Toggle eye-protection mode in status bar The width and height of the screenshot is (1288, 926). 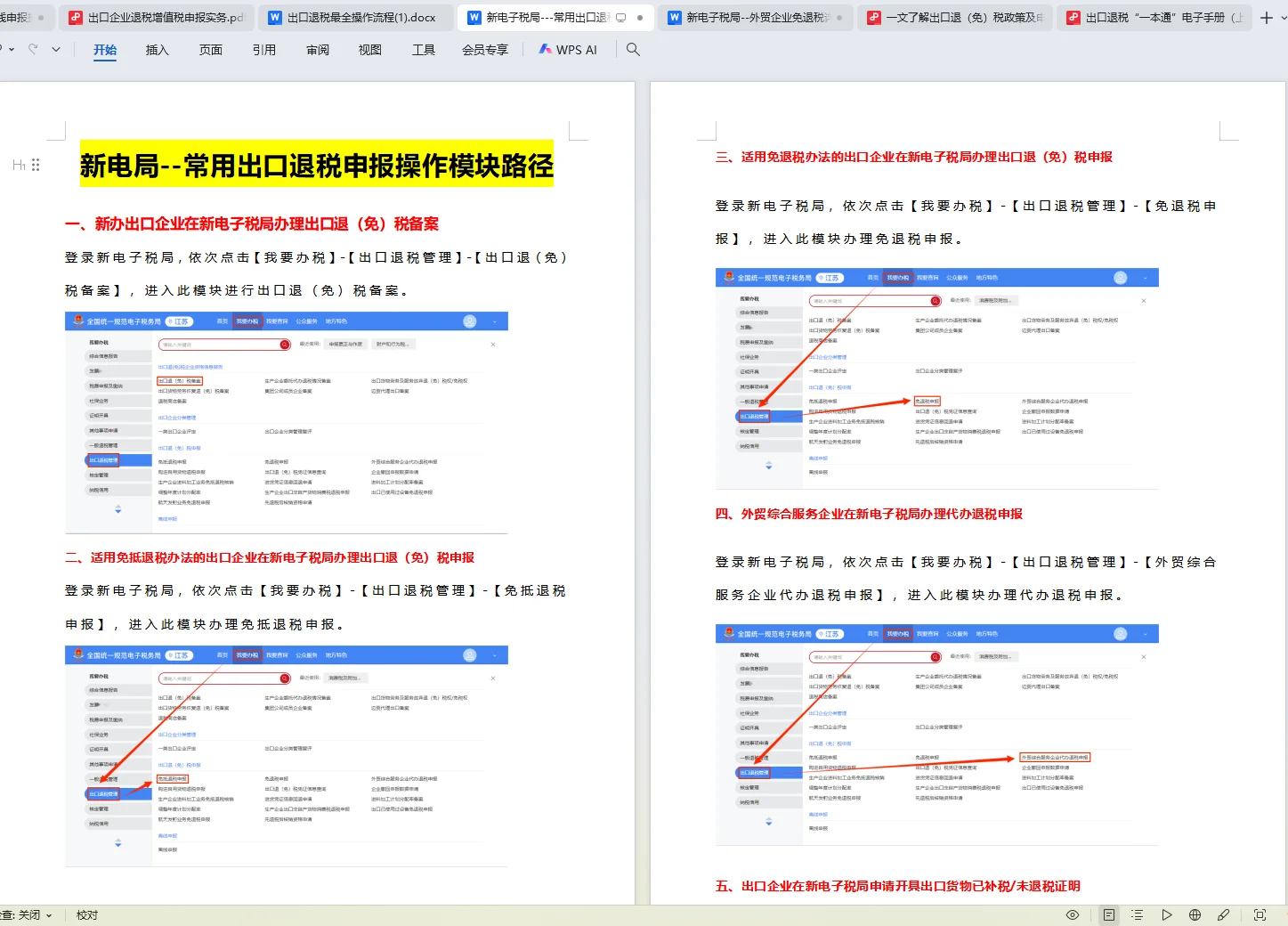[1073, 914]
